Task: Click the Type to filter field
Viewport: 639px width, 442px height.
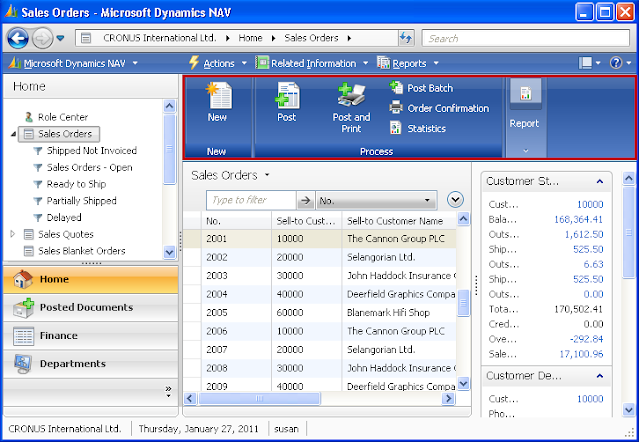Action: pos(251,200)
